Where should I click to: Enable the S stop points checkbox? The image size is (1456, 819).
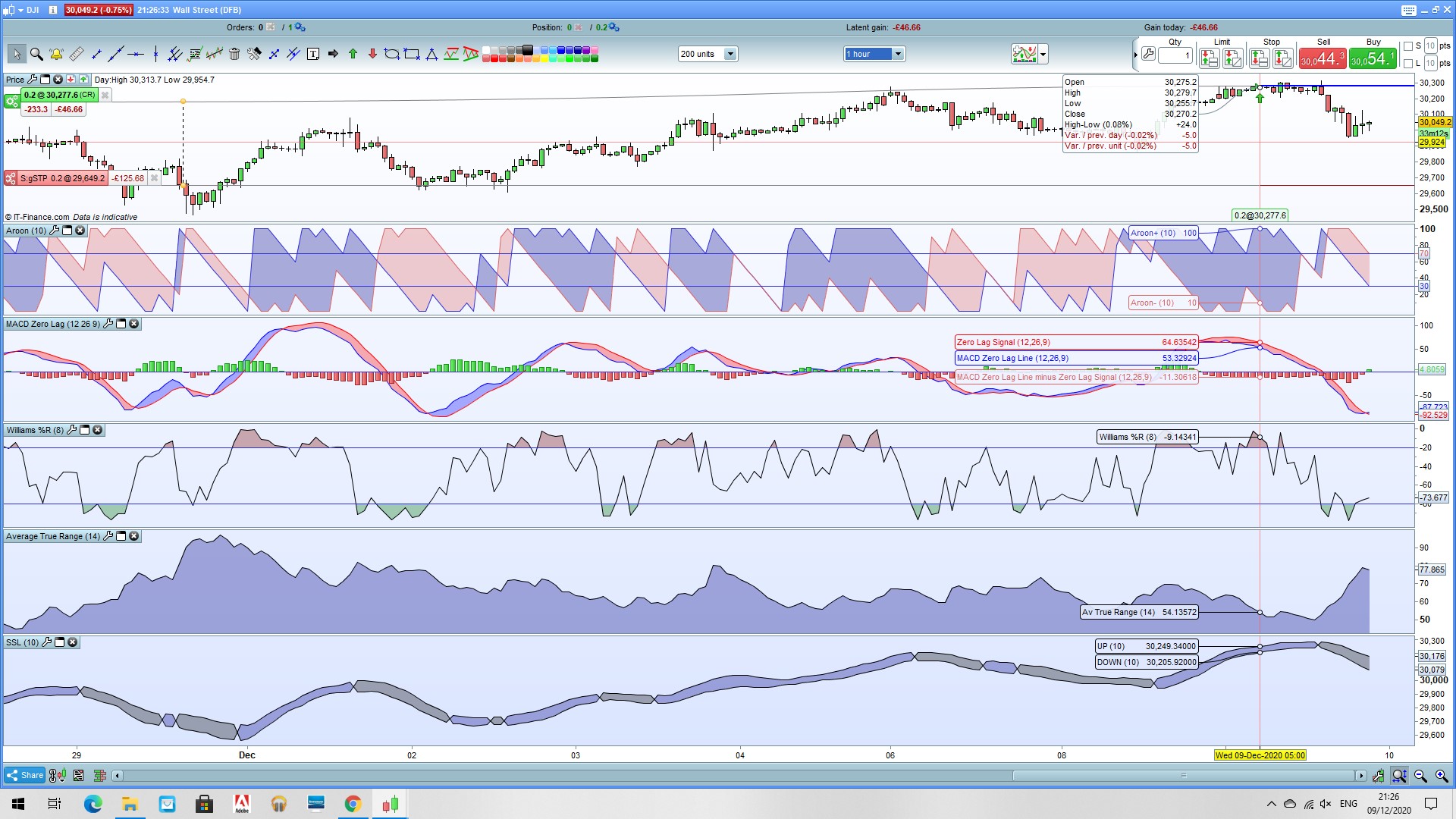(x=1408, y=46)
